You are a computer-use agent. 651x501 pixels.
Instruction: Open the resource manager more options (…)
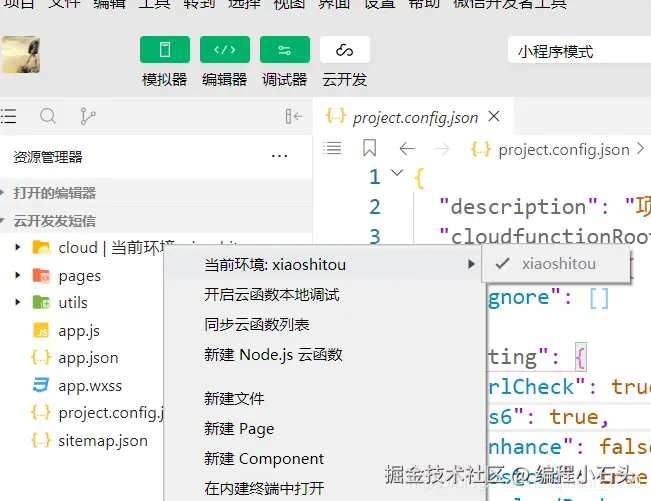279,156
